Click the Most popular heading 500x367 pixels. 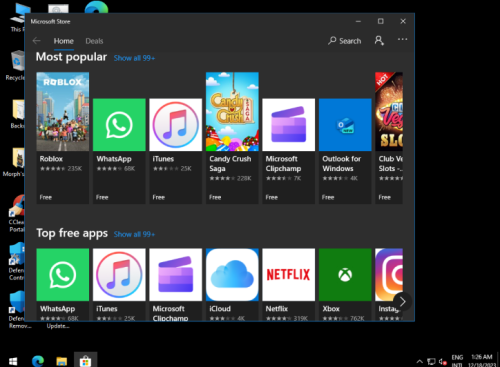[x=71, y=57]
